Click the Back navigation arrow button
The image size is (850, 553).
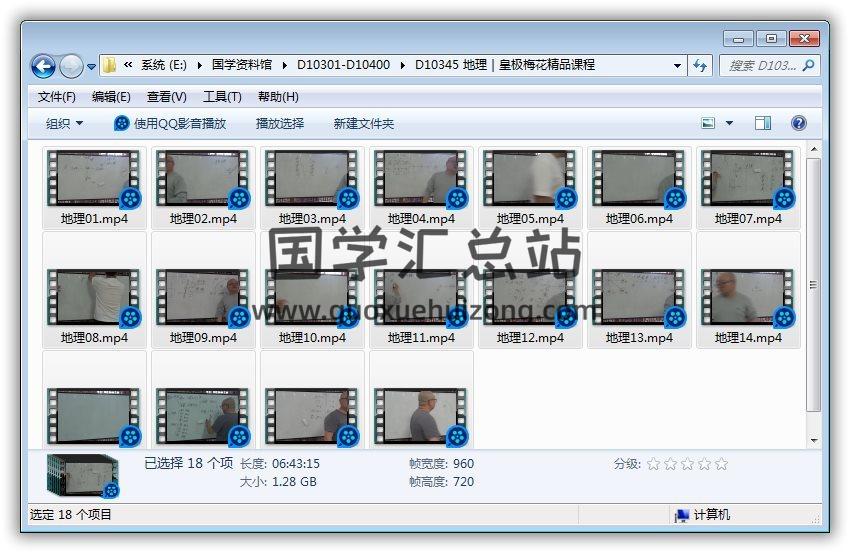(43, 66)
